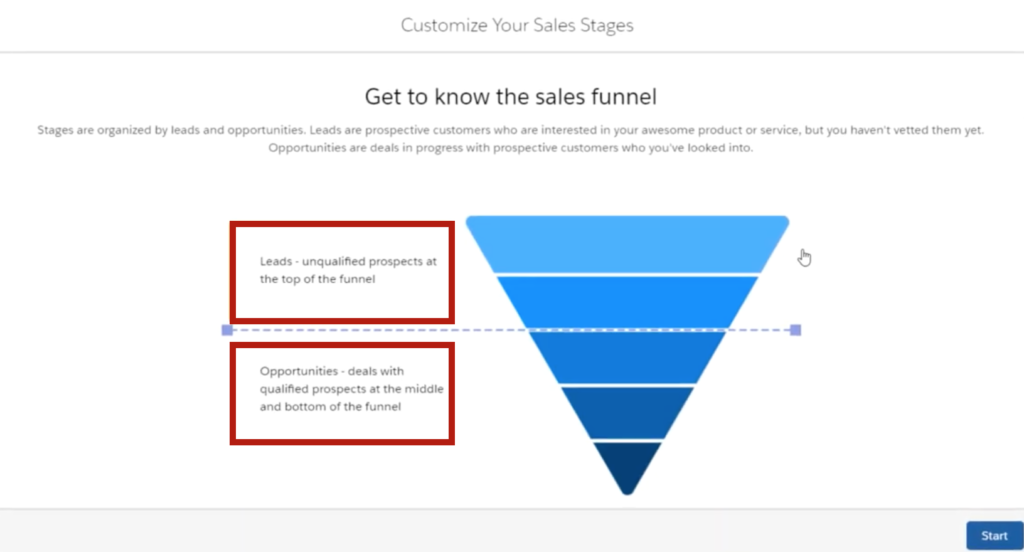Click the Opportunities description text box
This screenshot has height=552, width=1024.
342,393
